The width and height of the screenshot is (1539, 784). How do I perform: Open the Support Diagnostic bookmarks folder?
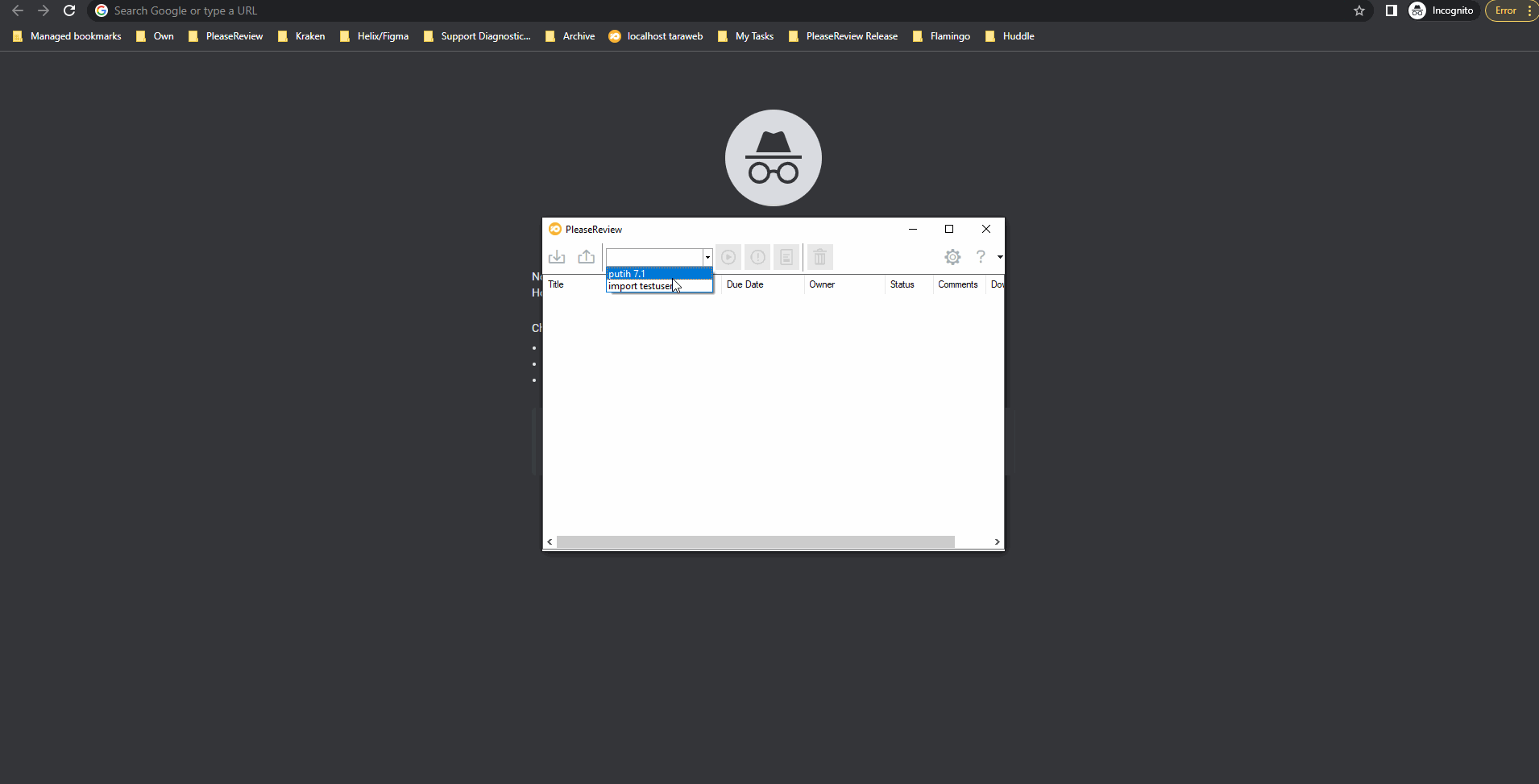tap(477, 36)
